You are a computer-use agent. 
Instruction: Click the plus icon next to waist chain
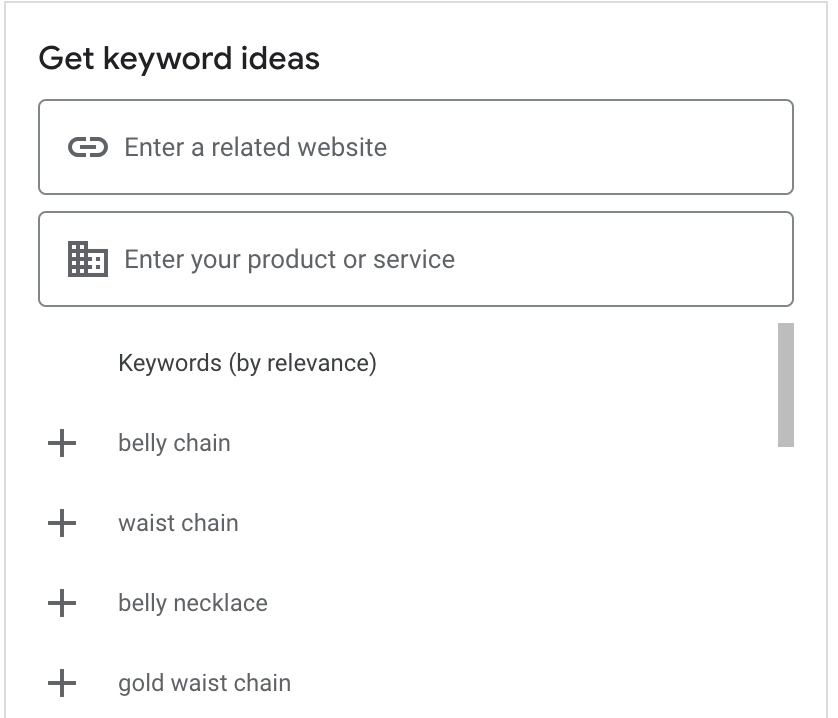coord(62,522)
